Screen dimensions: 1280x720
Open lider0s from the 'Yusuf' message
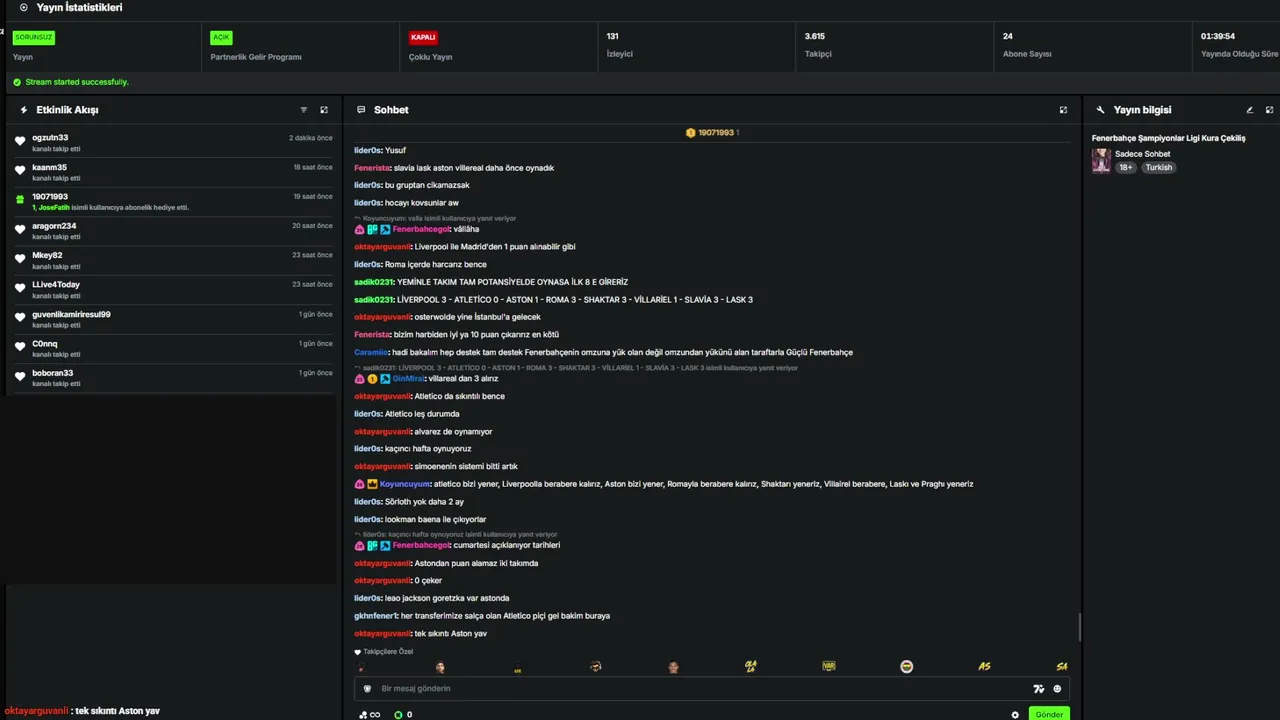tap(368, 150)
